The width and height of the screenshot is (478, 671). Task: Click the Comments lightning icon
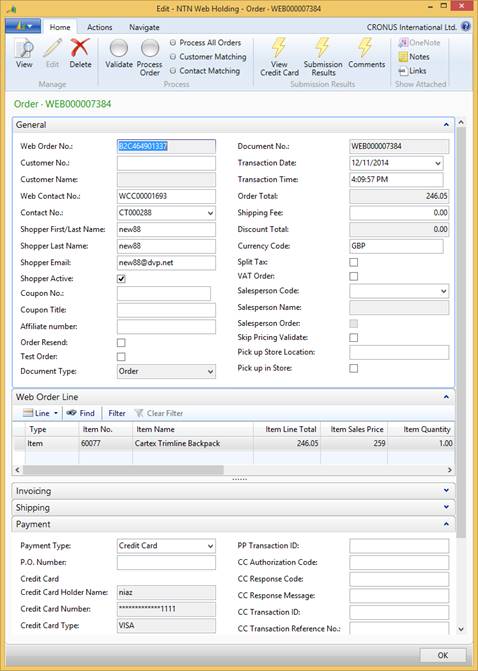point(366,47)
